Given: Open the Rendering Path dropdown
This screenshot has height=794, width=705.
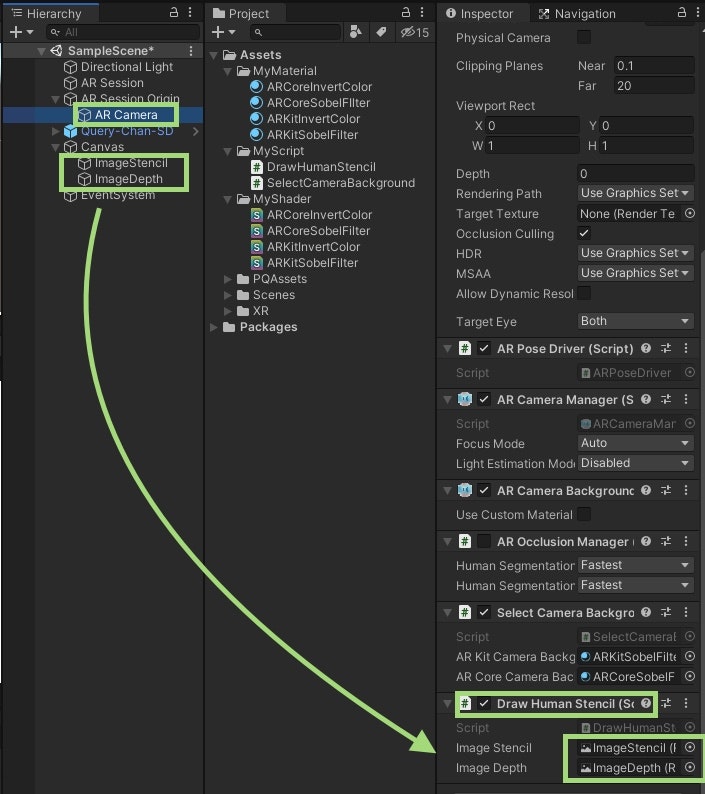Looking at the screenshot, I should (x=635, y=193).
